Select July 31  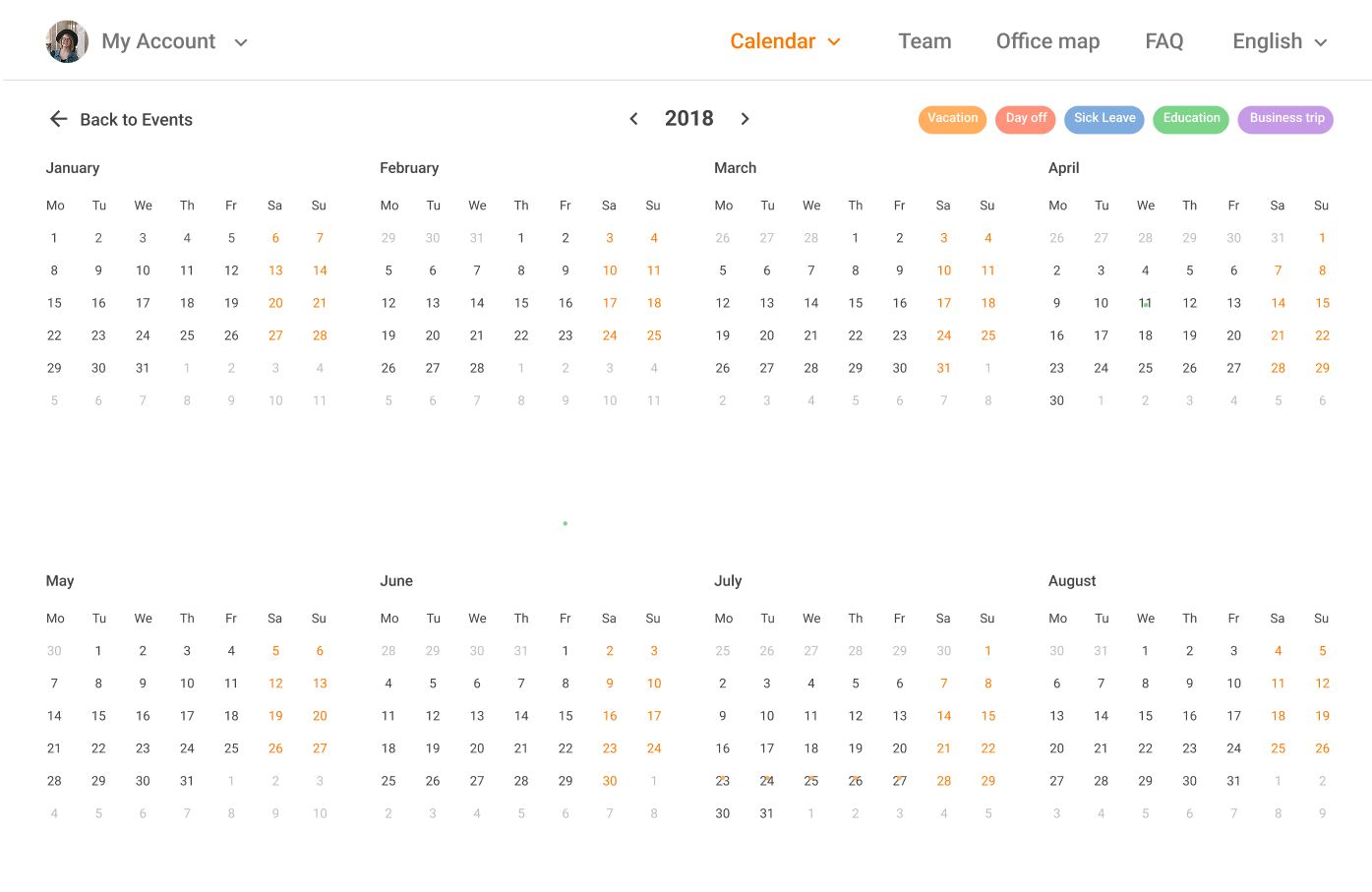(767, 813)
